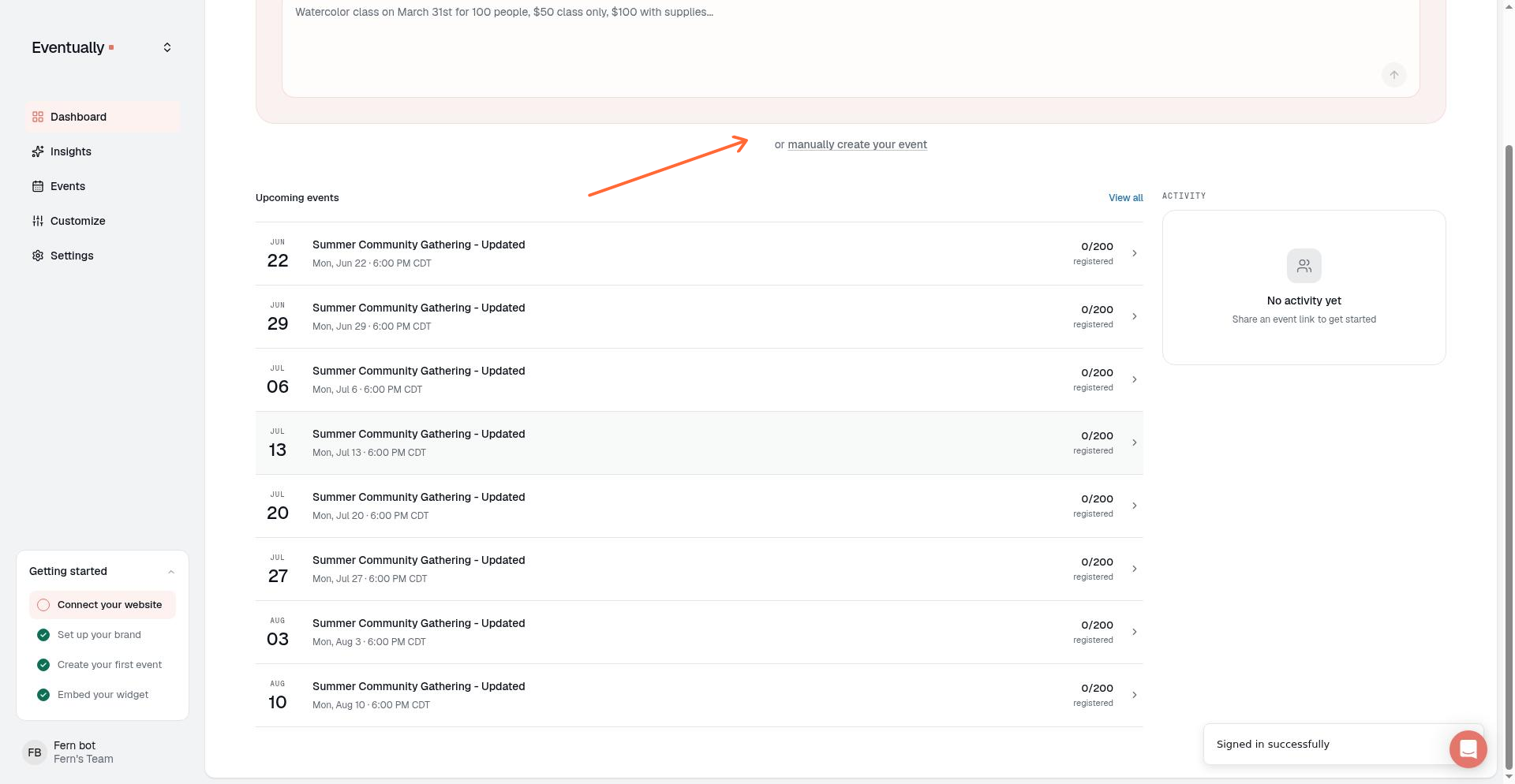Click View all upcoming events
Screen dimensions: 1515x784
pos(1125,198)
